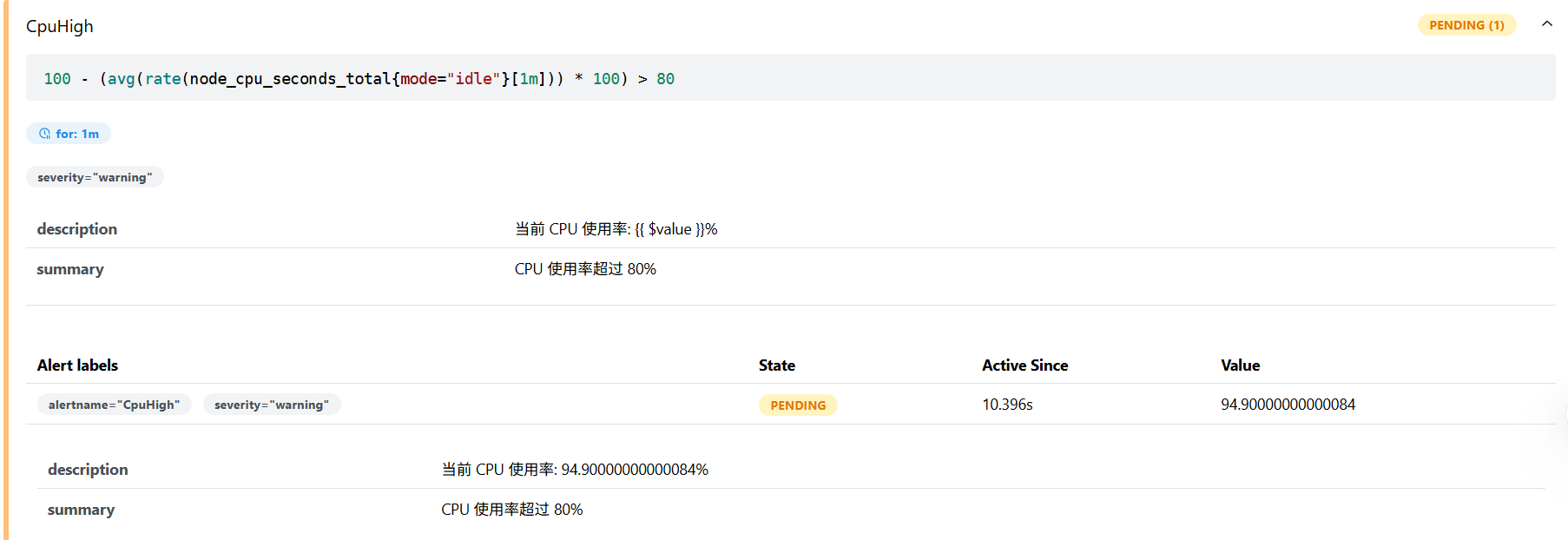Click the State column header
The width and height of the screenshot is (1568, 540).
click(x=777, y=365)
